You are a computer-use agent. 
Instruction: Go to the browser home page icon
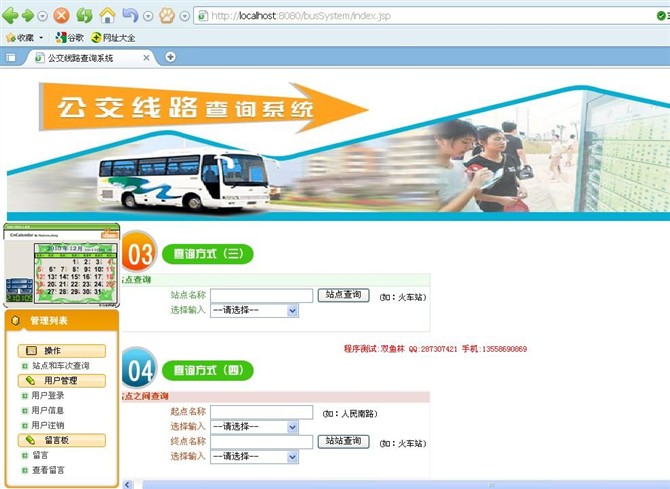coord(107,16)
